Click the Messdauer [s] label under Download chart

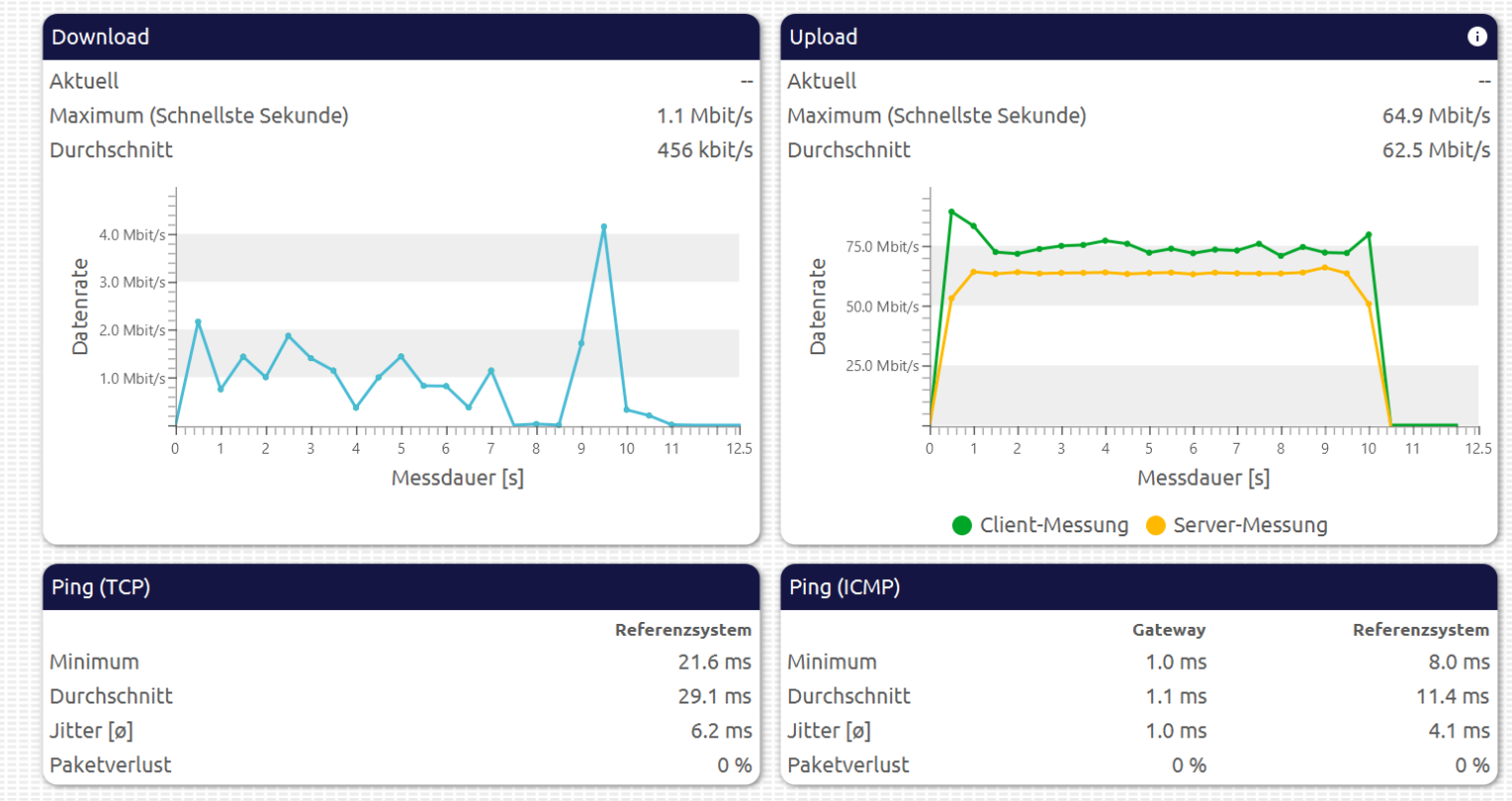pos(458,478)
